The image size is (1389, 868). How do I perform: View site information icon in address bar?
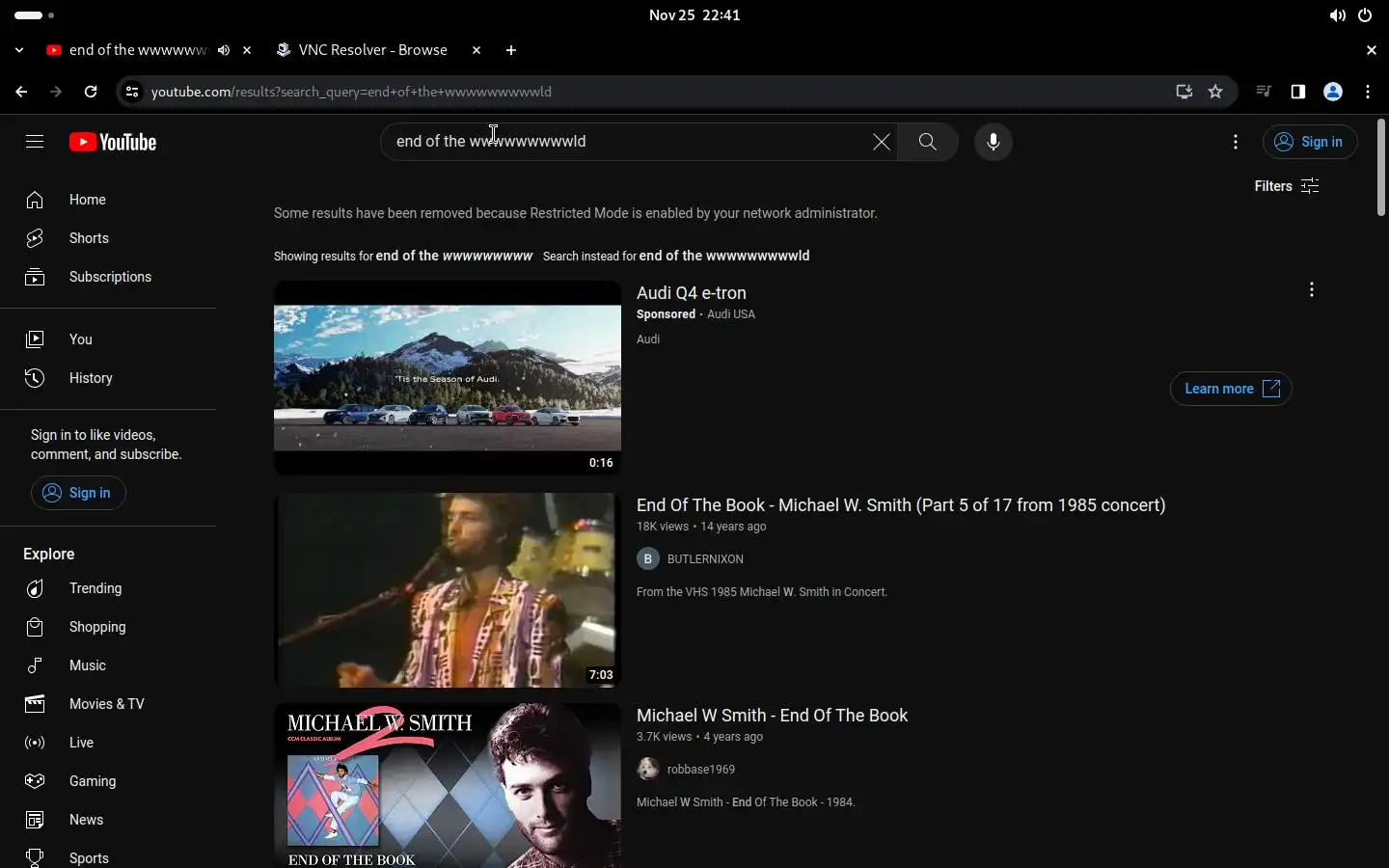pyautogui.click(x=132, y=92)
